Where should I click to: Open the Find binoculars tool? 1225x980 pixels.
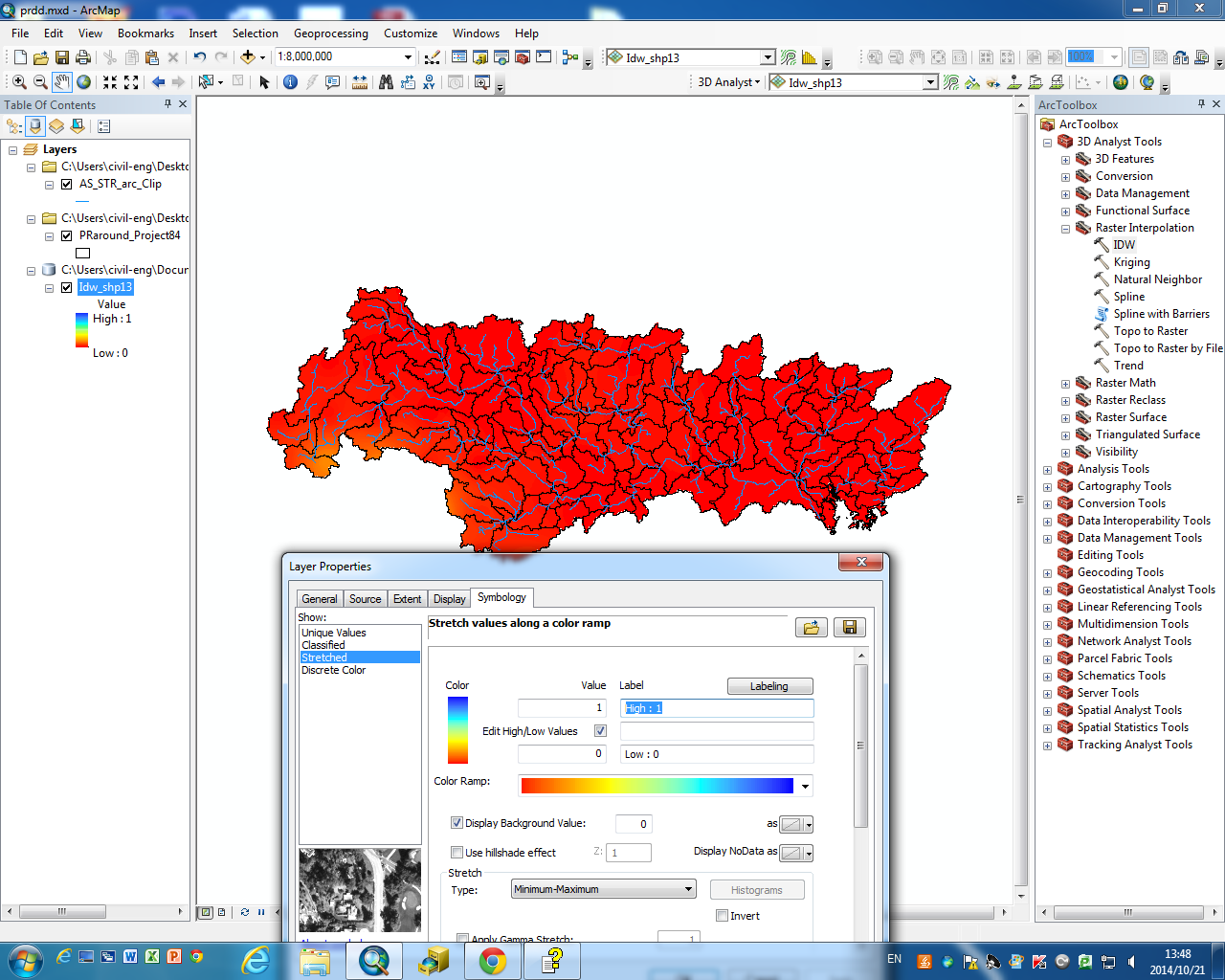click(386, 82)
